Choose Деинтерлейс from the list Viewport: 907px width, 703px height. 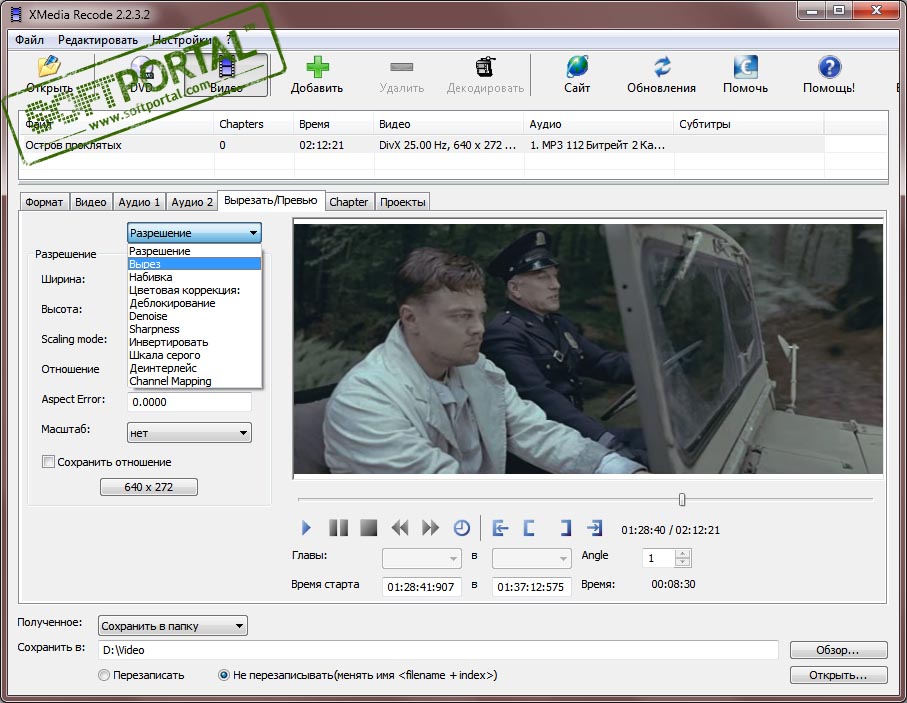coord(194,368)
